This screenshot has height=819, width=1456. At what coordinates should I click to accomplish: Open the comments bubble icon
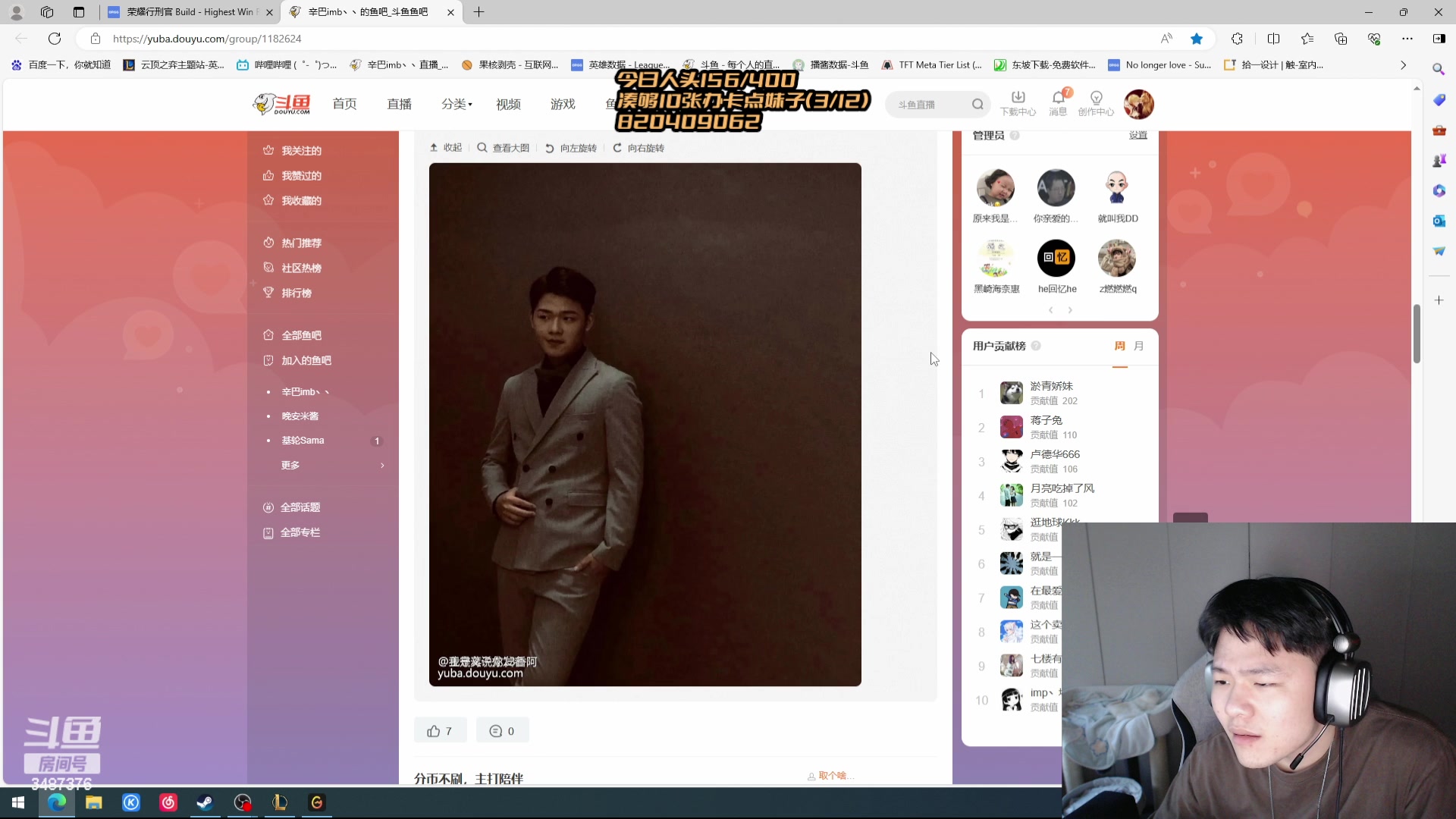point(496,731)
